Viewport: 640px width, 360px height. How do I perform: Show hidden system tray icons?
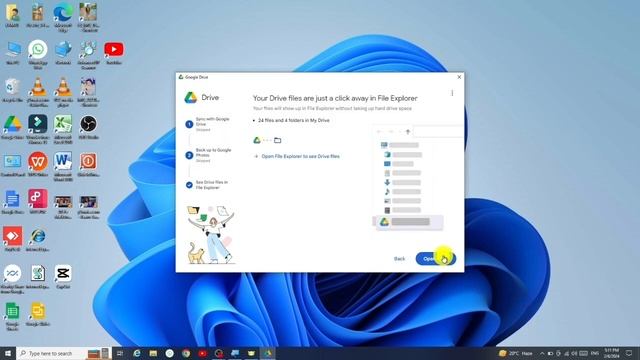click(542, 353)
